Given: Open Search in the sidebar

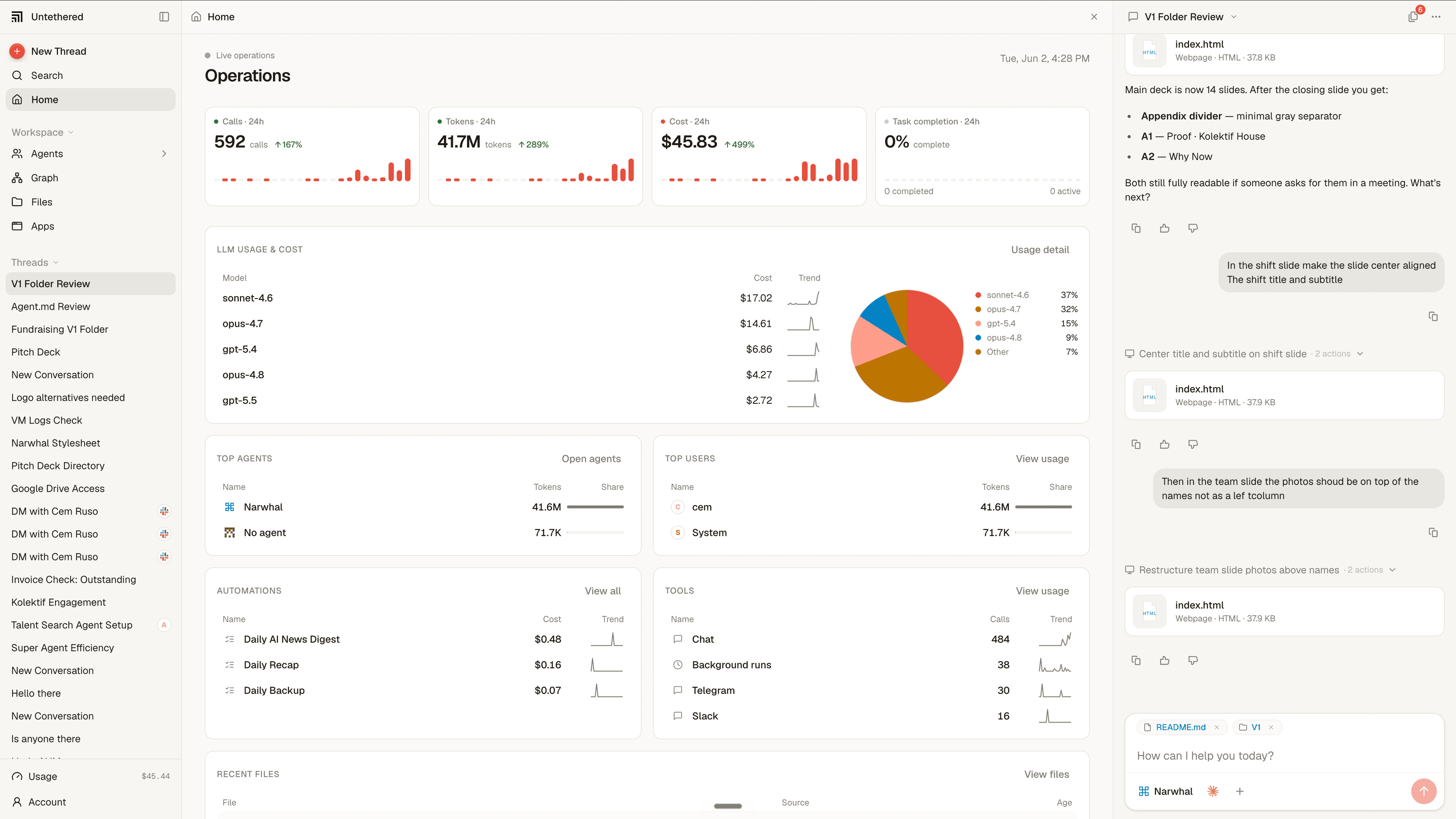Looking at the screenshot, I should point(91,76).
